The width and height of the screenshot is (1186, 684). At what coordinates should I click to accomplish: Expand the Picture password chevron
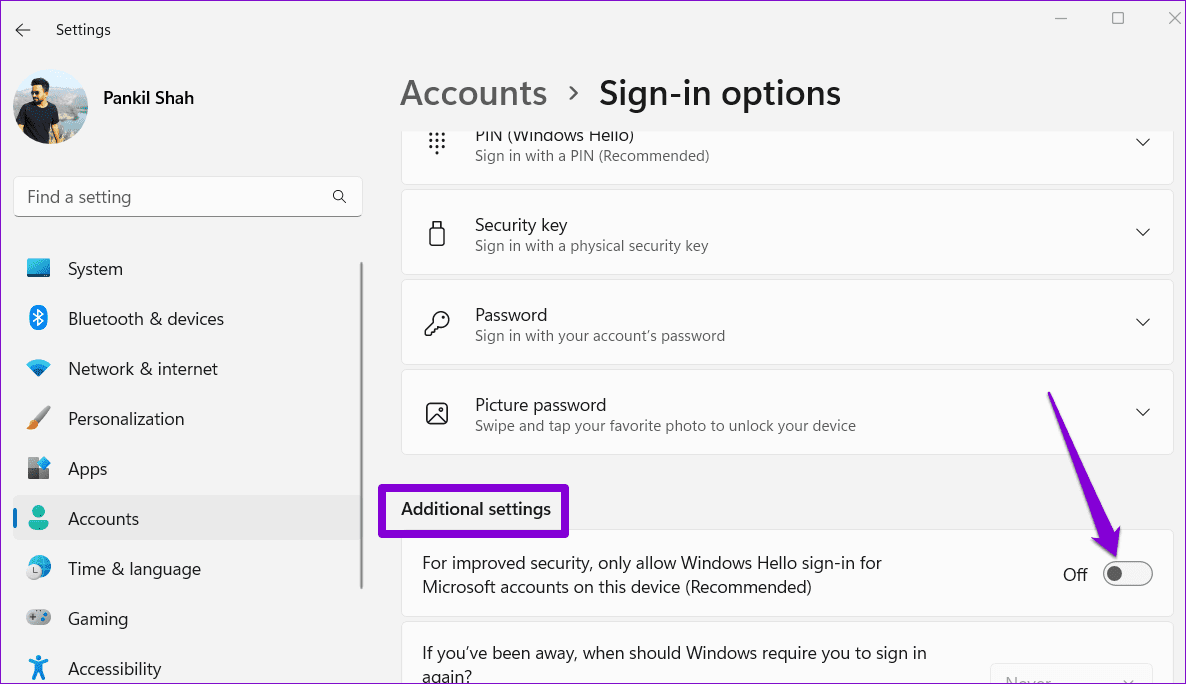(x=1143, y=412)
